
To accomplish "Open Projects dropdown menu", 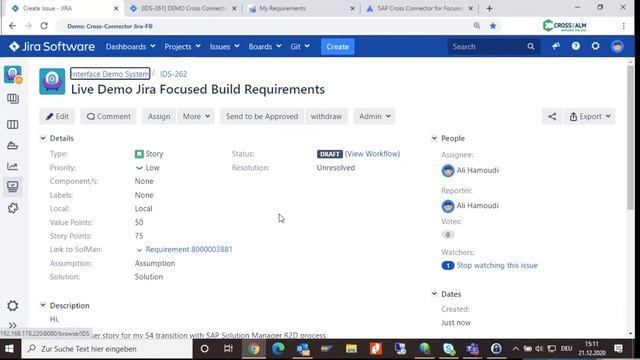I will (182, 47).
